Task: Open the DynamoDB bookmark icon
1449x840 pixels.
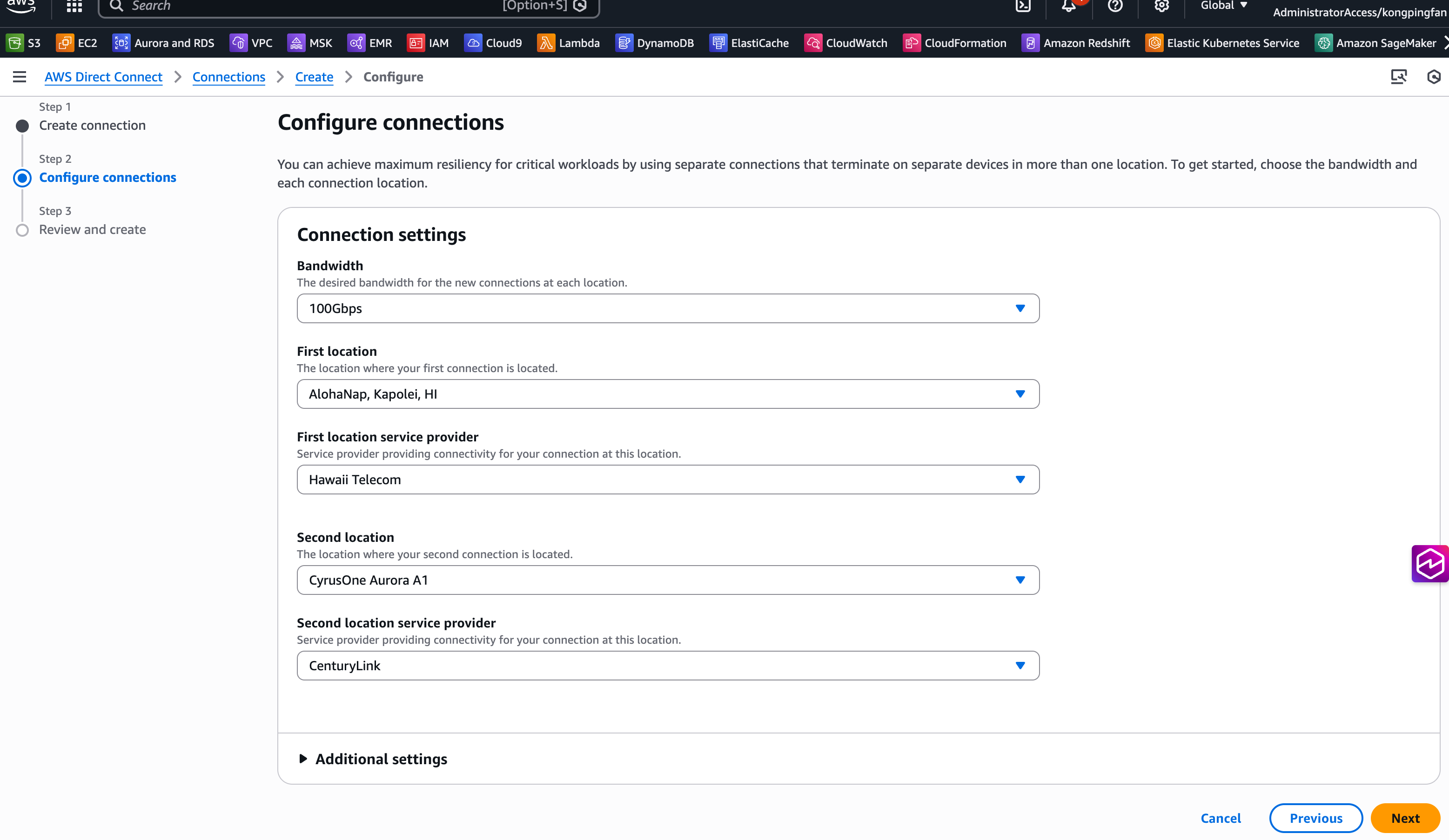Action: click(x=624, y=43)
